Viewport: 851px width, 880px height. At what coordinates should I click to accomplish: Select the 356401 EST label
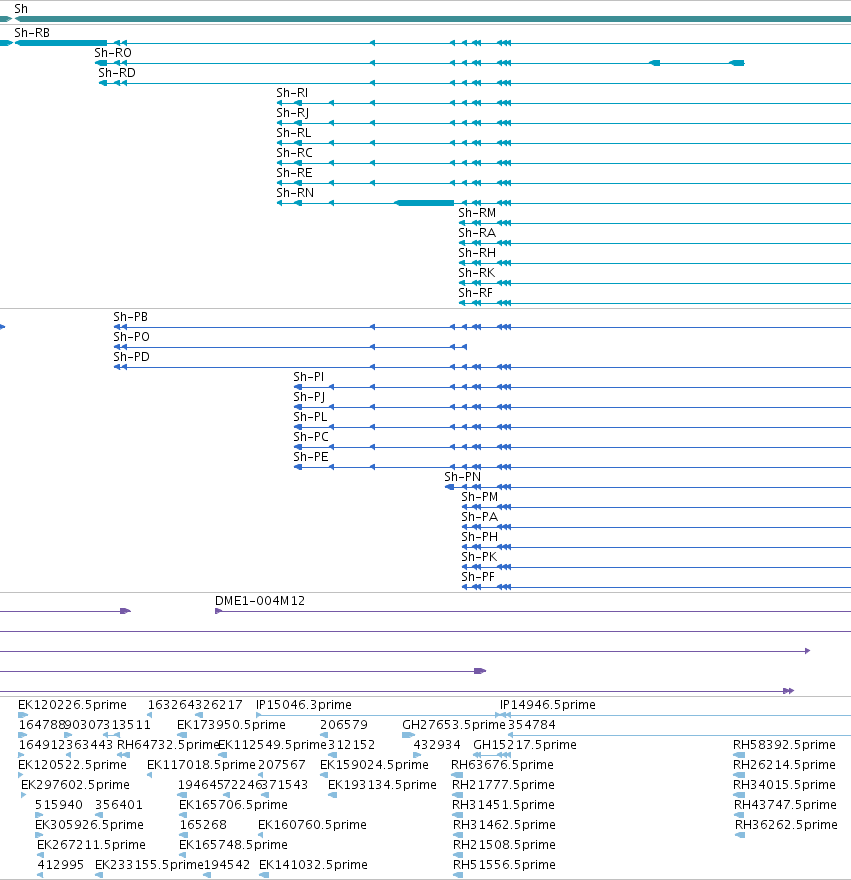pos(119,805)
